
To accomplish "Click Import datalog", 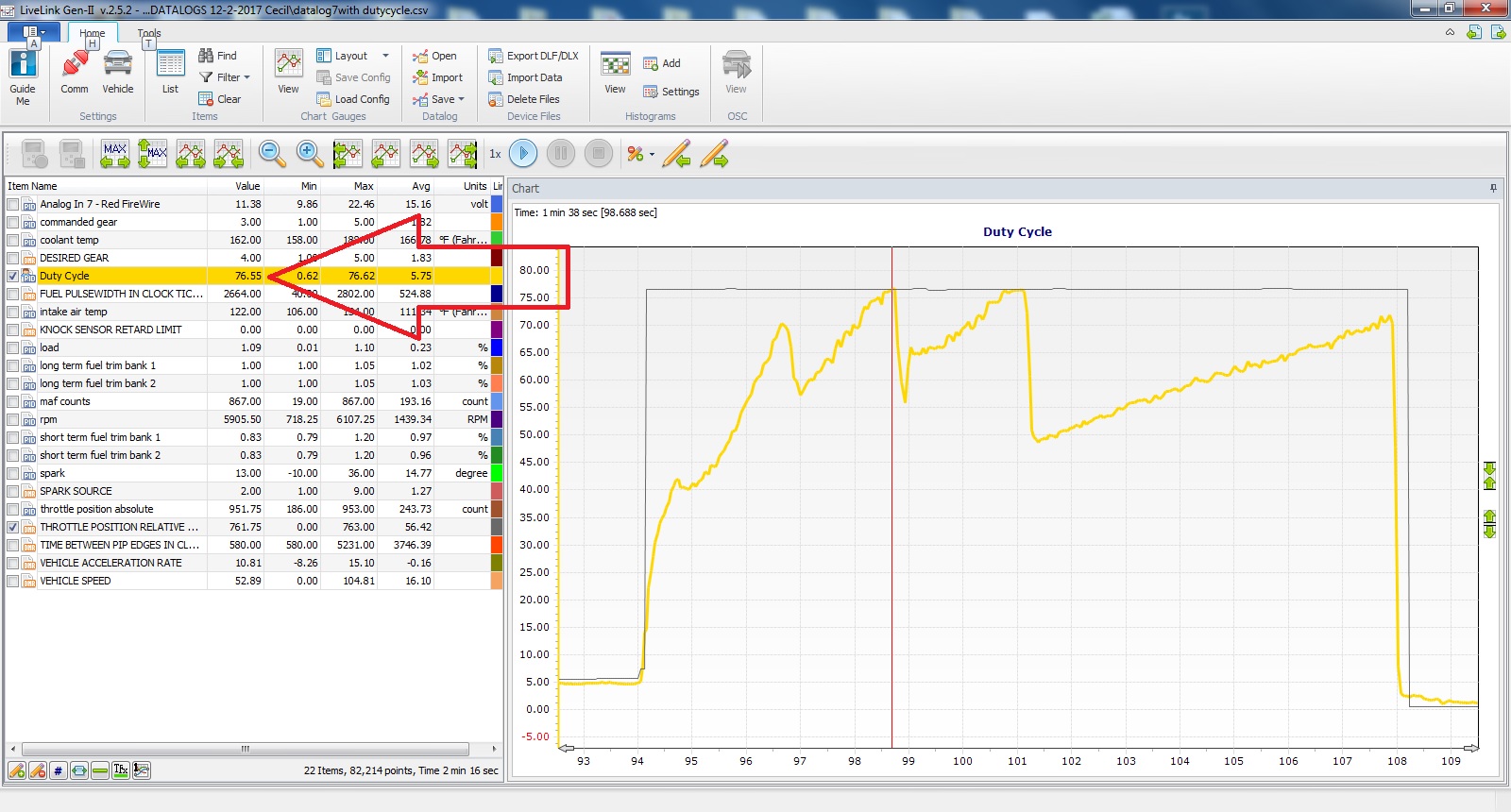I will 437,77.
